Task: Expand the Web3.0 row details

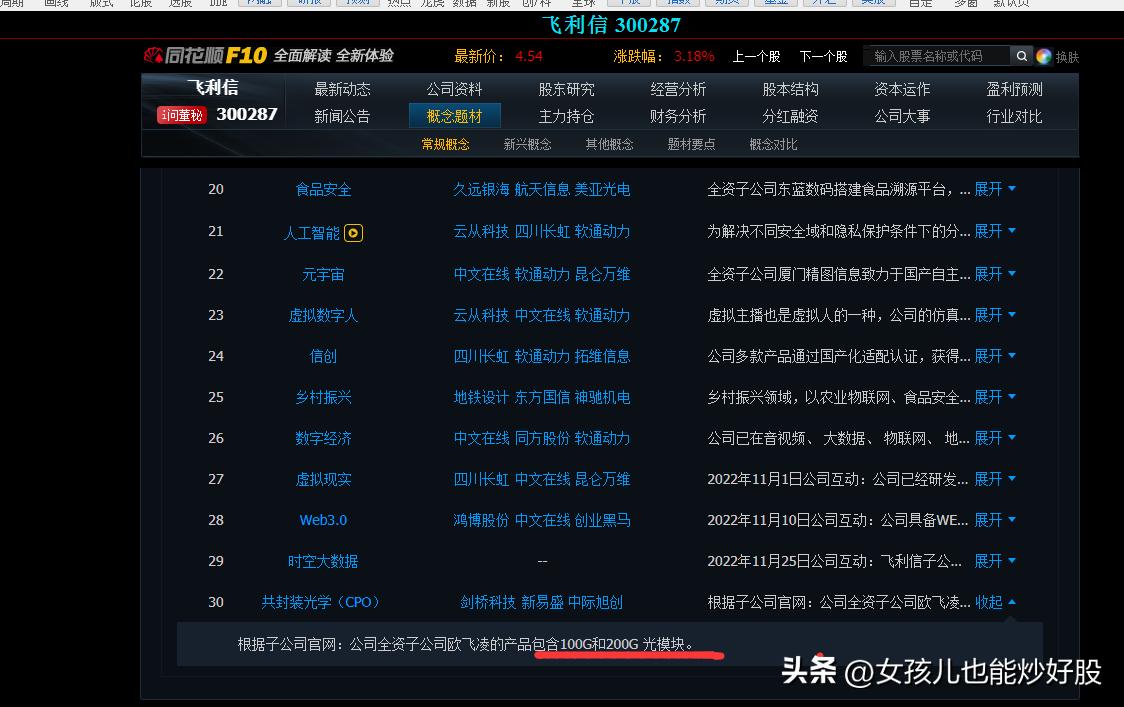Action: (995, 519)
